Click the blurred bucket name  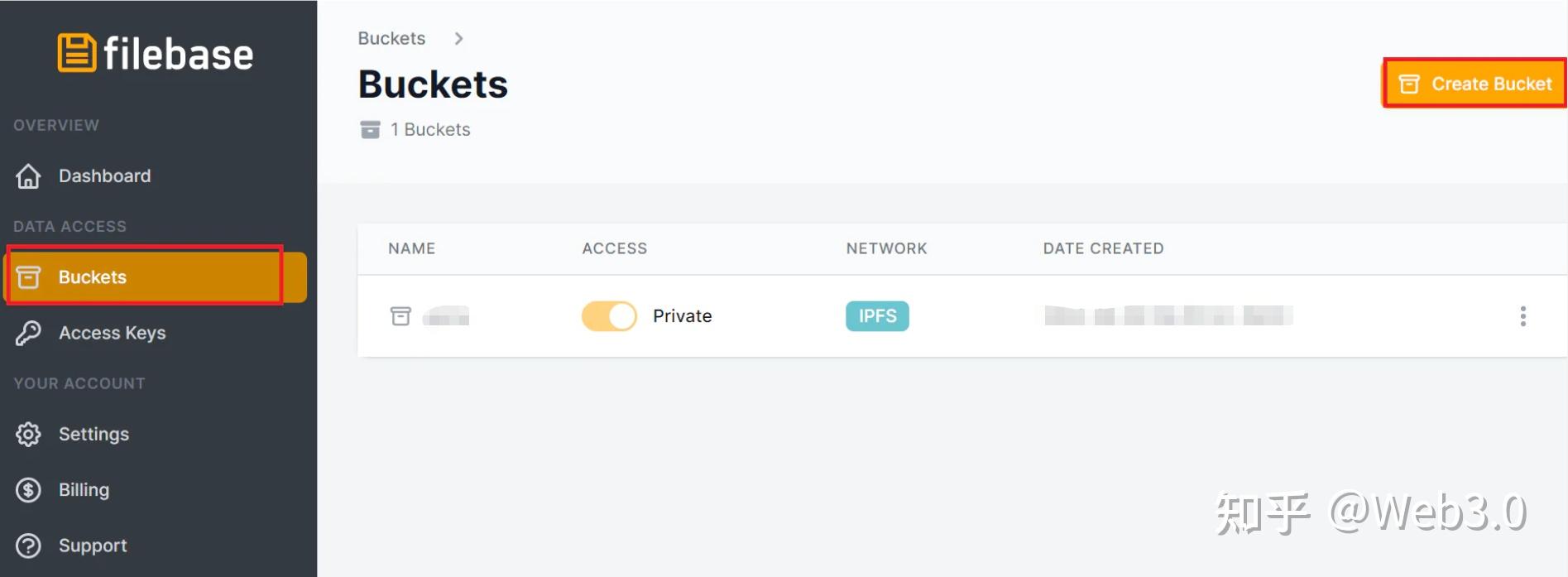(x=446, y=316)
